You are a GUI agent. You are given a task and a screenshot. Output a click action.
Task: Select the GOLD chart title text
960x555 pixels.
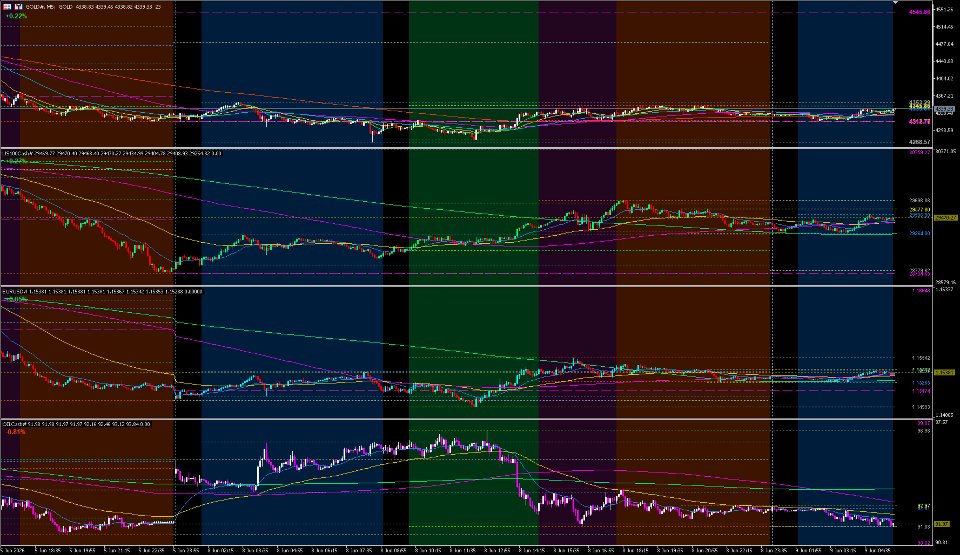[x=94, y=7]
